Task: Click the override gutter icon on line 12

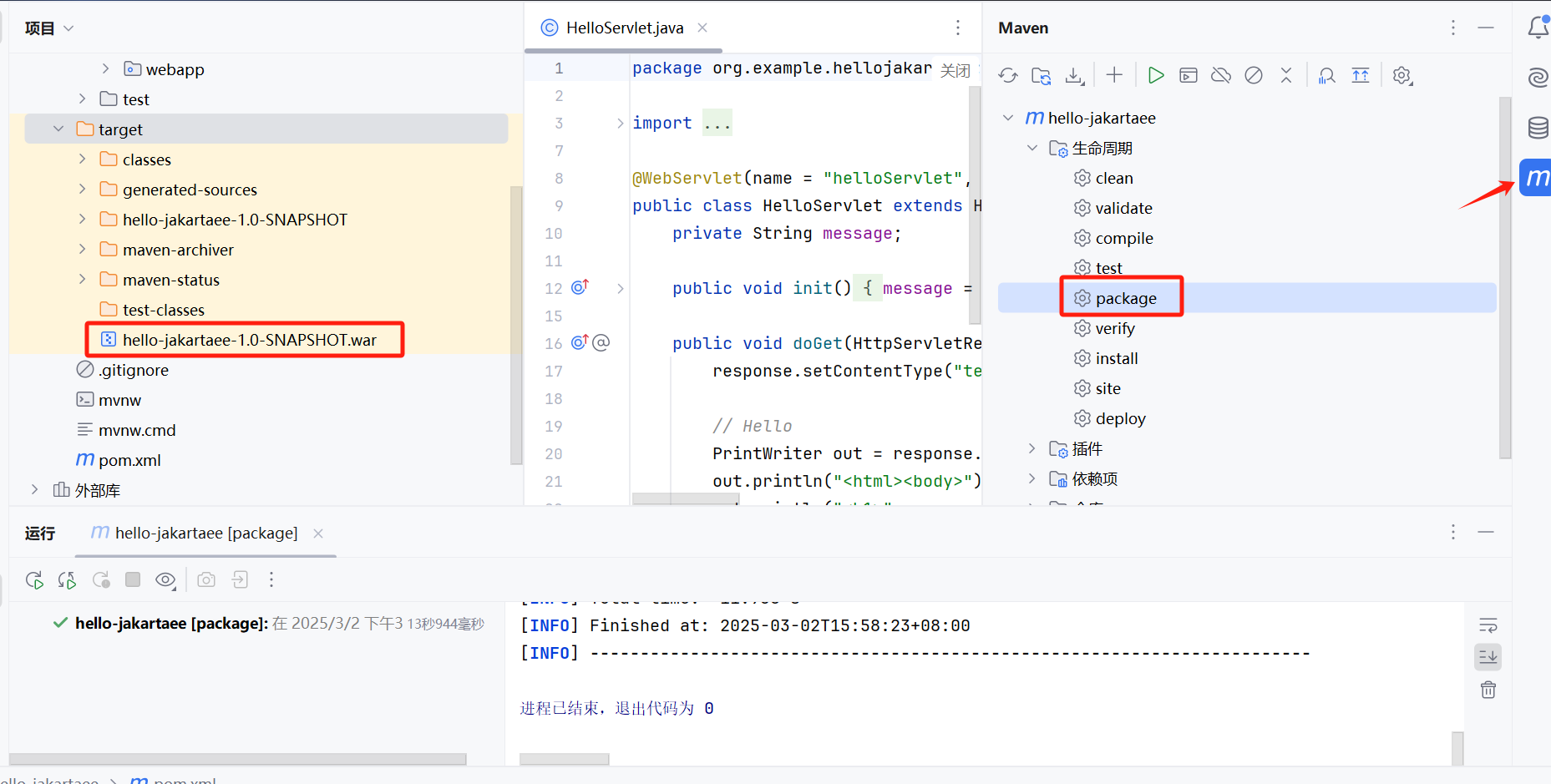Action: pos(580,287)
